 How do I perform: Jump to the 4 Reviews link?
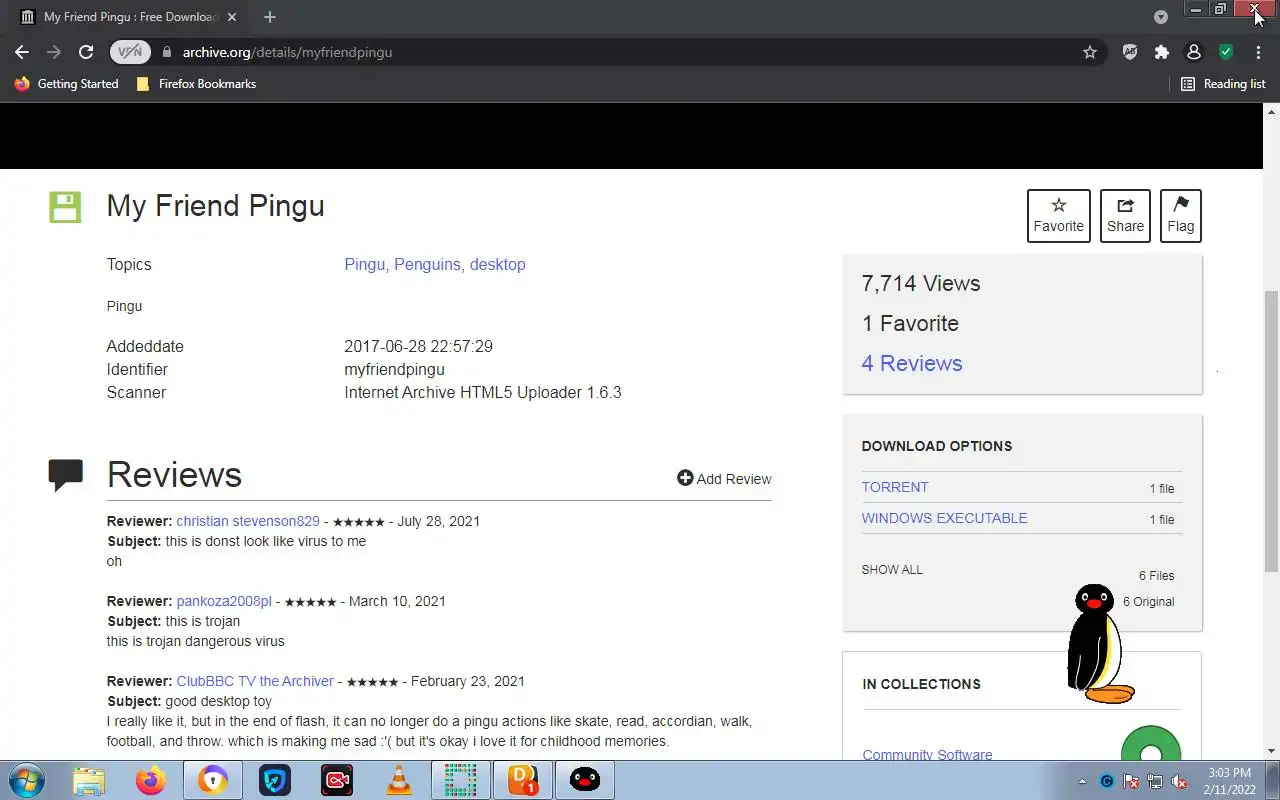(912, 363)
